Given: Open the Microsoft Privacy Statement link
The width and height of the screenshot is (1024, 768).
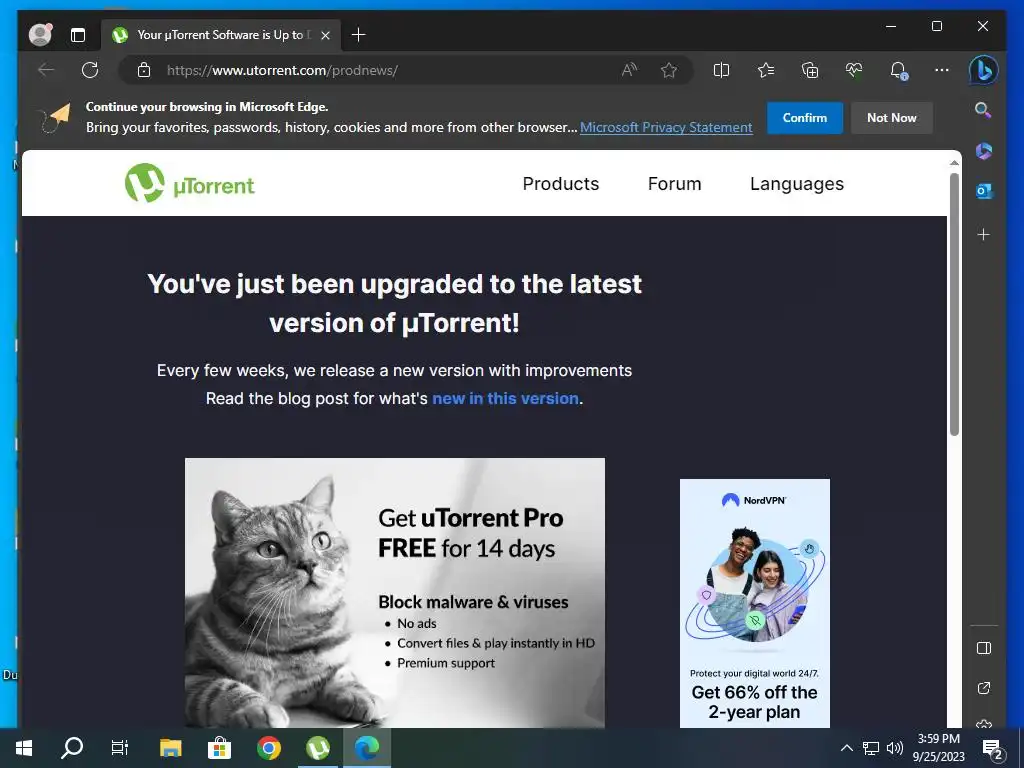Looking at the screenshot, I should pyautogui.click(x=666, y=127).
